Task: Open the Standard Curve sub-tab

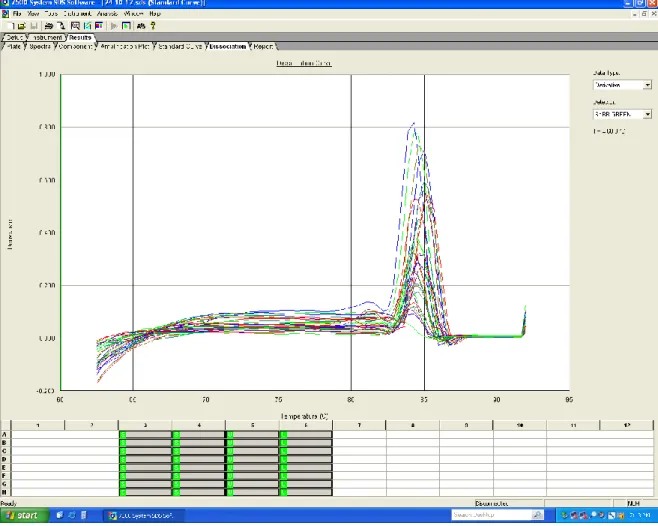Action: click(180, 47)
